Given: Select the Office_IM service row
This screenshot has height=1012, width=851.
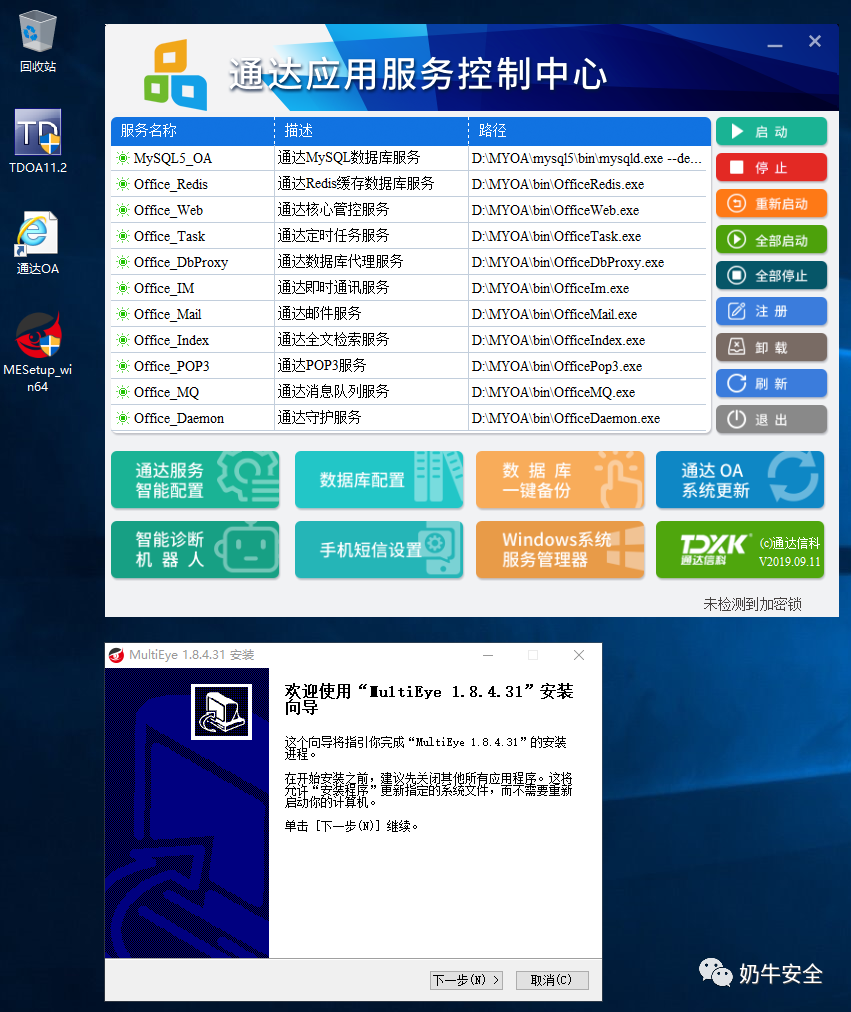Looking at the screenshot, I should click(x=410, y=288).
